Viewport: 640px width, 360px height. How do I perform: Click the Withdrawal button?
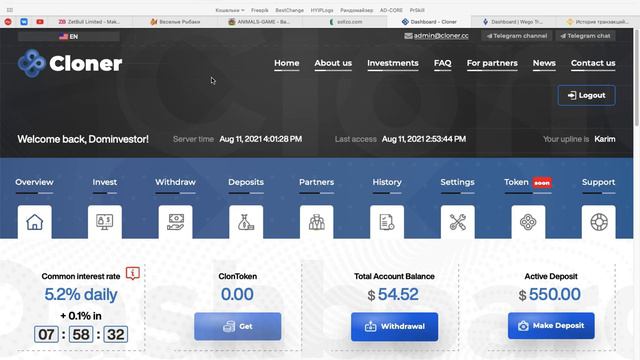(x=394, y=327)
